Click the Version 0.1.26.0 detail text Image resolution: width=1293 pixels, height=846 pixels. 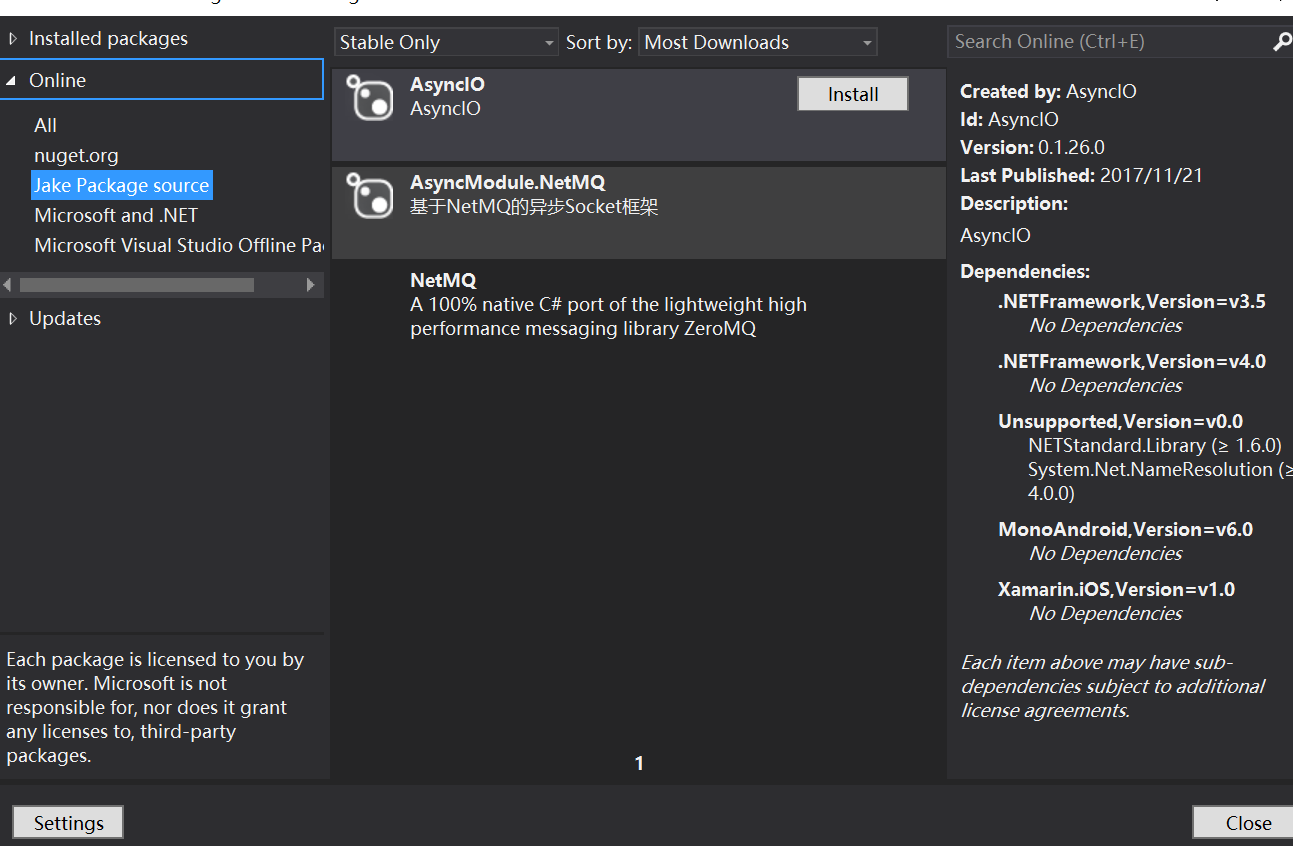click(x=1032, y=148)
